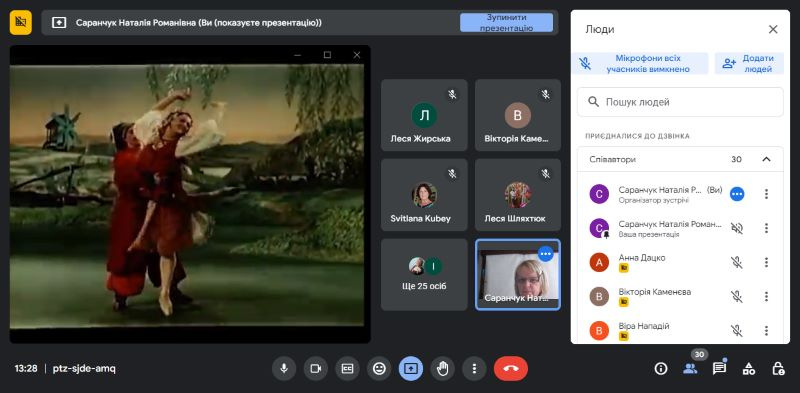
Task: Click muted mic icon for Віра Нападій
Action: click(x=736, y=331)
